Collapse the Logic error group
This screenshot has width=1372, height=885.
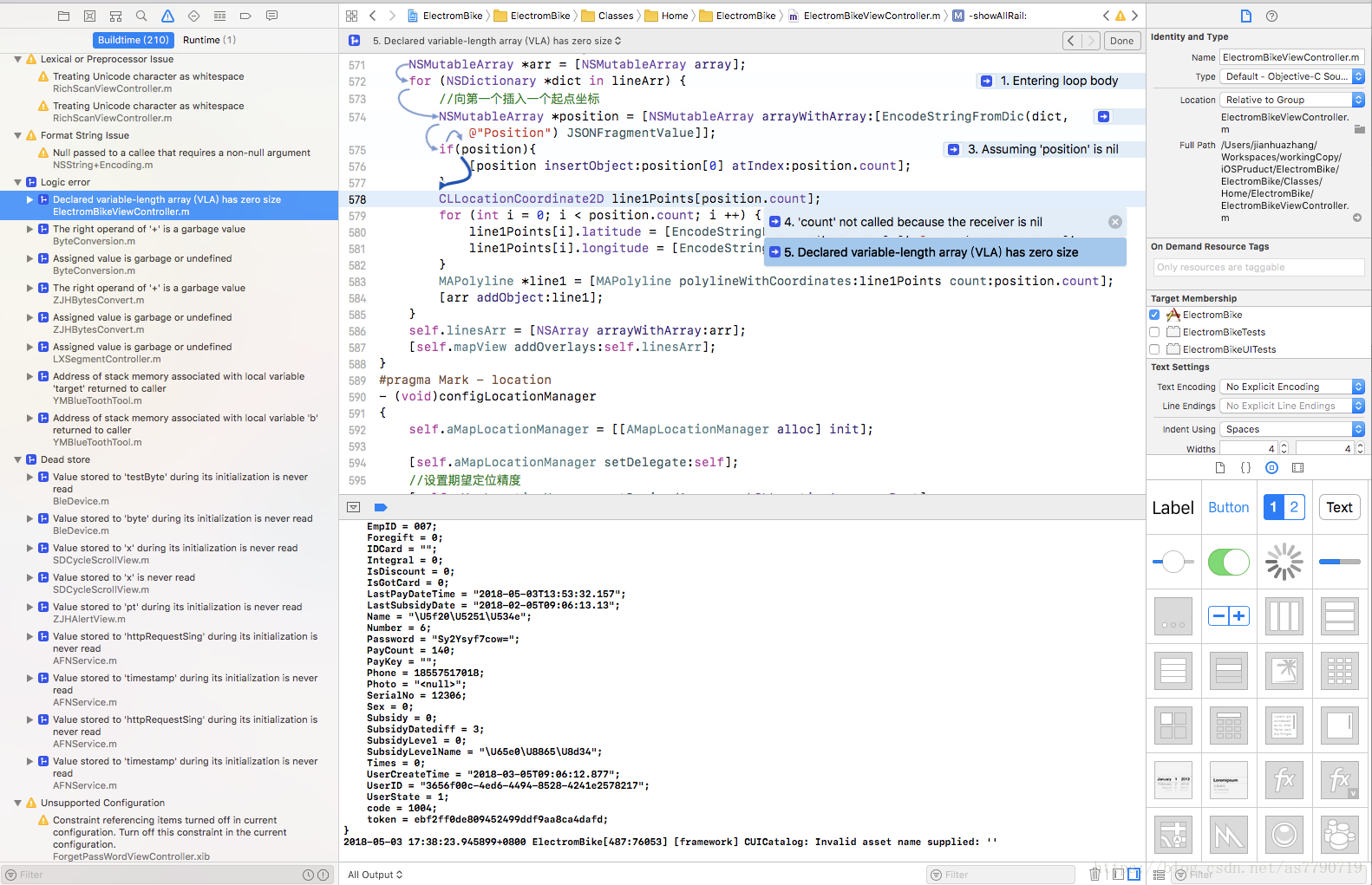point(18,182)
